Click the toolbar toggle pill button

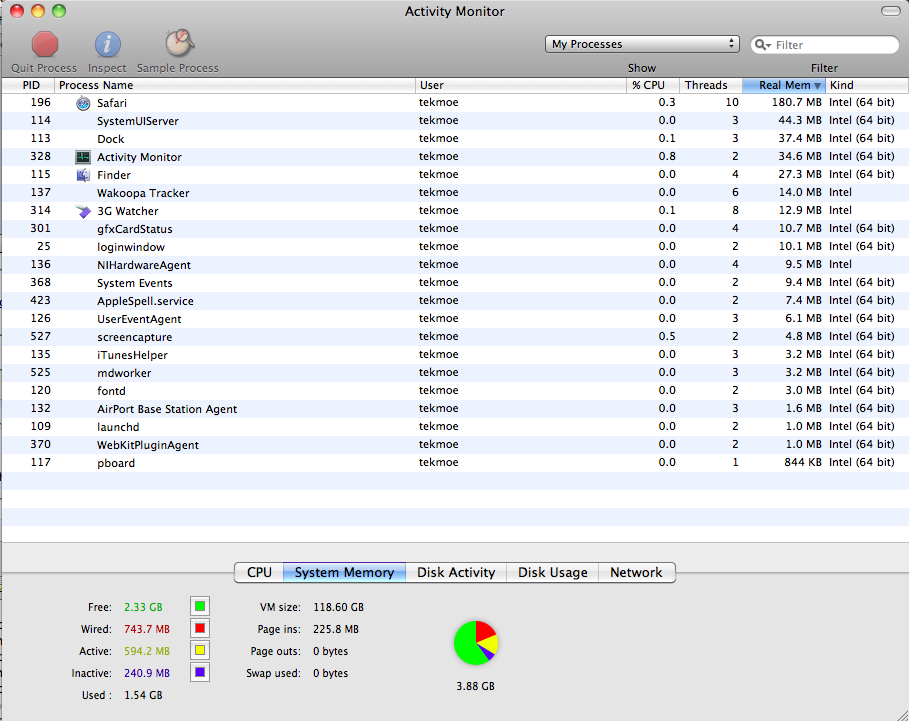[x=890, y=11]
